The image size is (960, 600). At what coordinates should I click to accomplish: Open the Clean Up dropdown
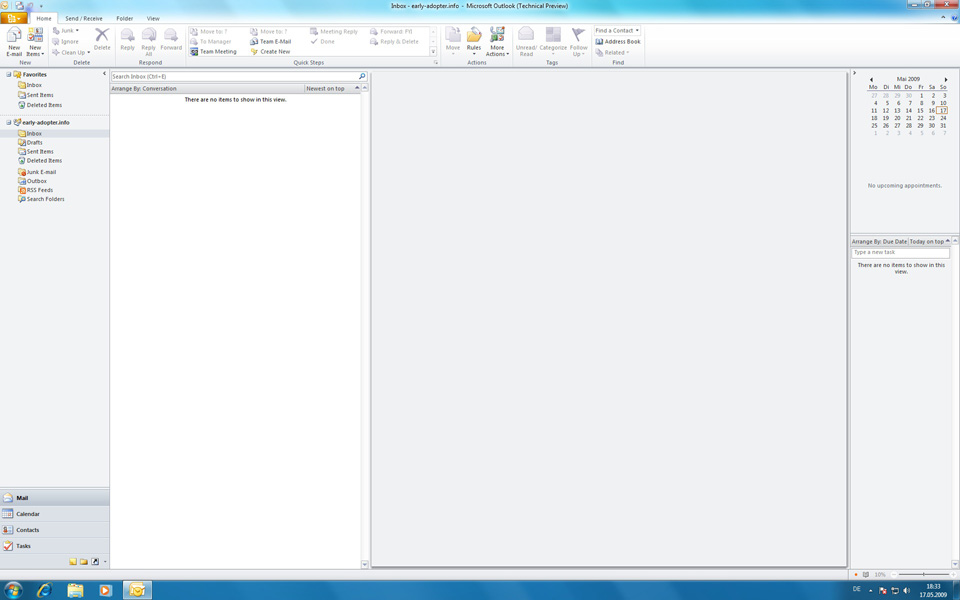[x=71, y=53]
